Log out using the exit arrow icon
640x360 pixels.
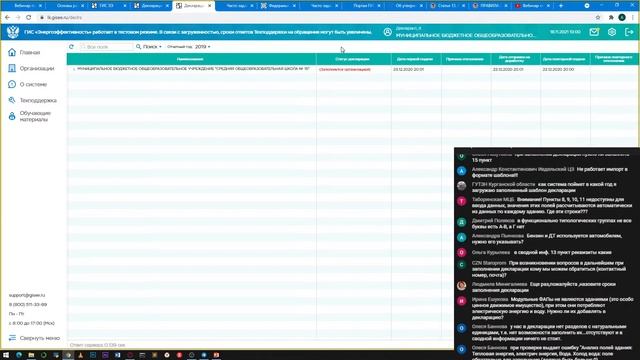(x=629, y=32)
